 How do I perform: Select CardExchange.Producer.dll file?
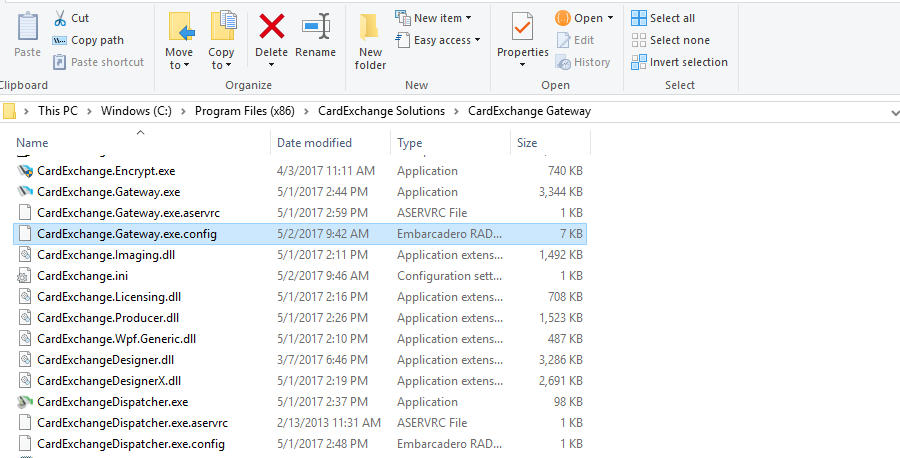click(300, 318)
